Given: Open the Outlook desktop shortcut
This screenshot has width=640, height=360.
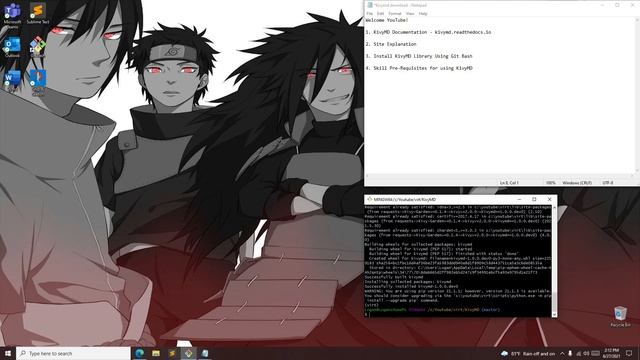Looking at the screenshot, I should [x=12, y=47].
